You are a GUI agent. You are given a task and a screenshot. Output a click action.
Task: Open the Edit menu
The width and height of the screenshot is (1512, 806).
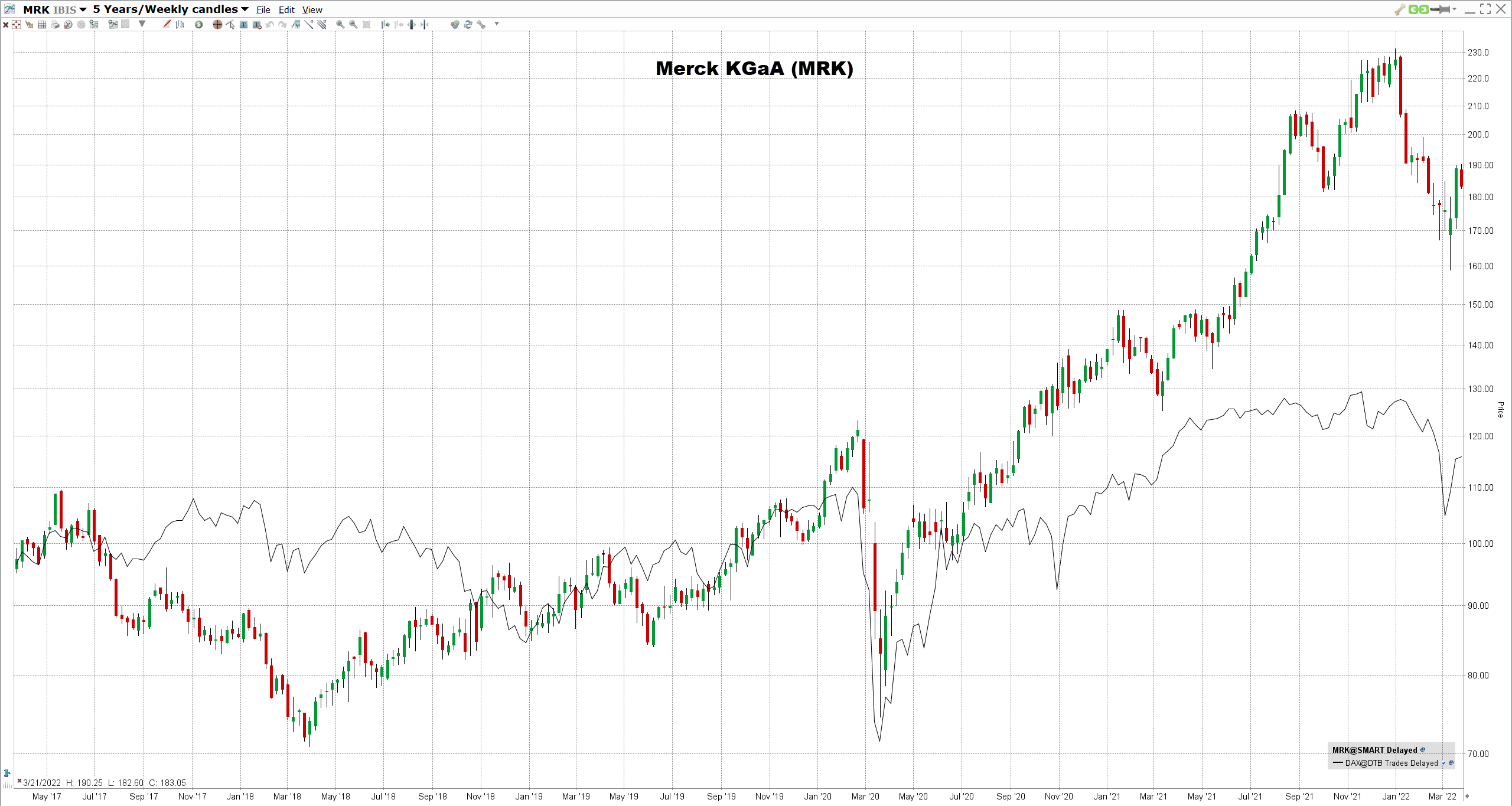(x=286, y=10)
